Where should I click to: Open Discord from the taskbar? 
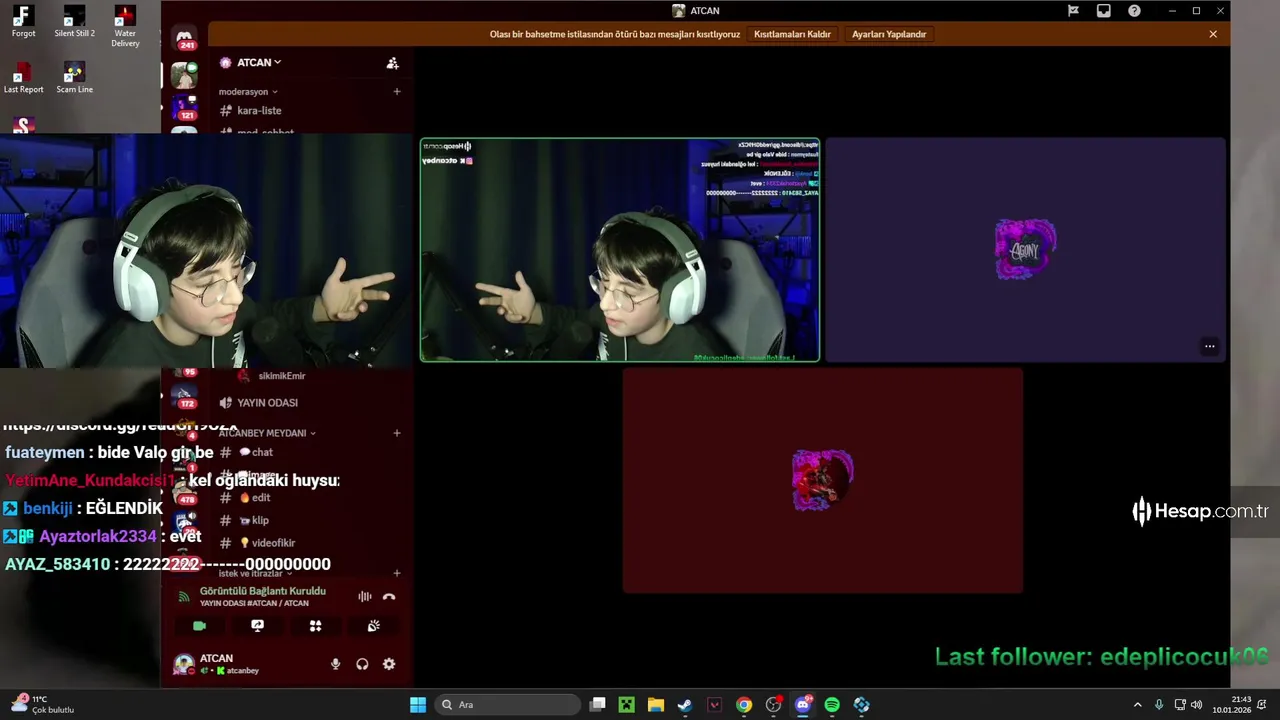point(803,705)
